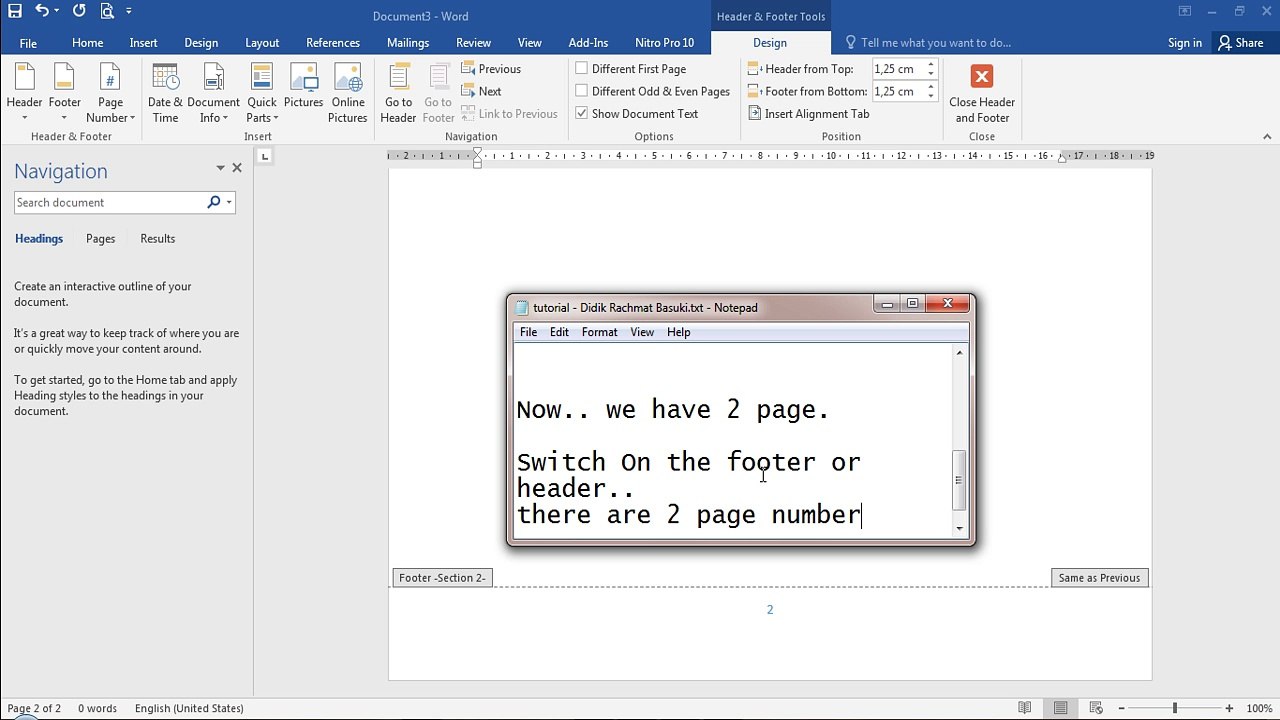Click the zoom slider in status bar

coord(1175,708)
